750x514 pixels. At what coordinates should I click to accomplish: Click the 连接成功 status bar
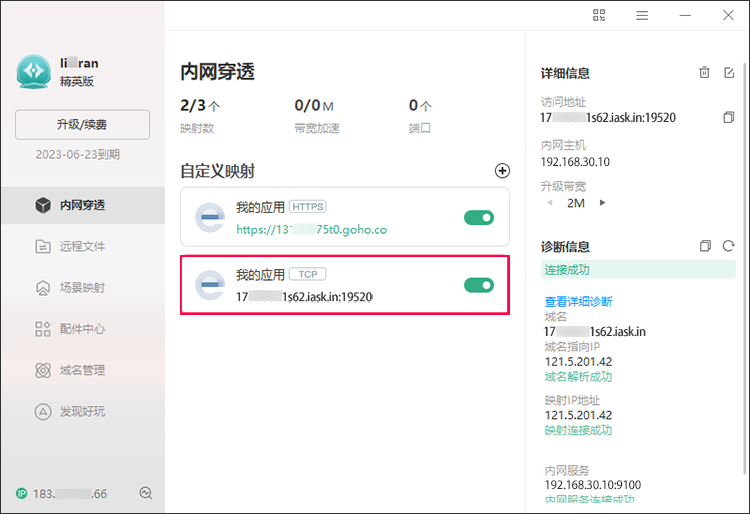point(638,270)
